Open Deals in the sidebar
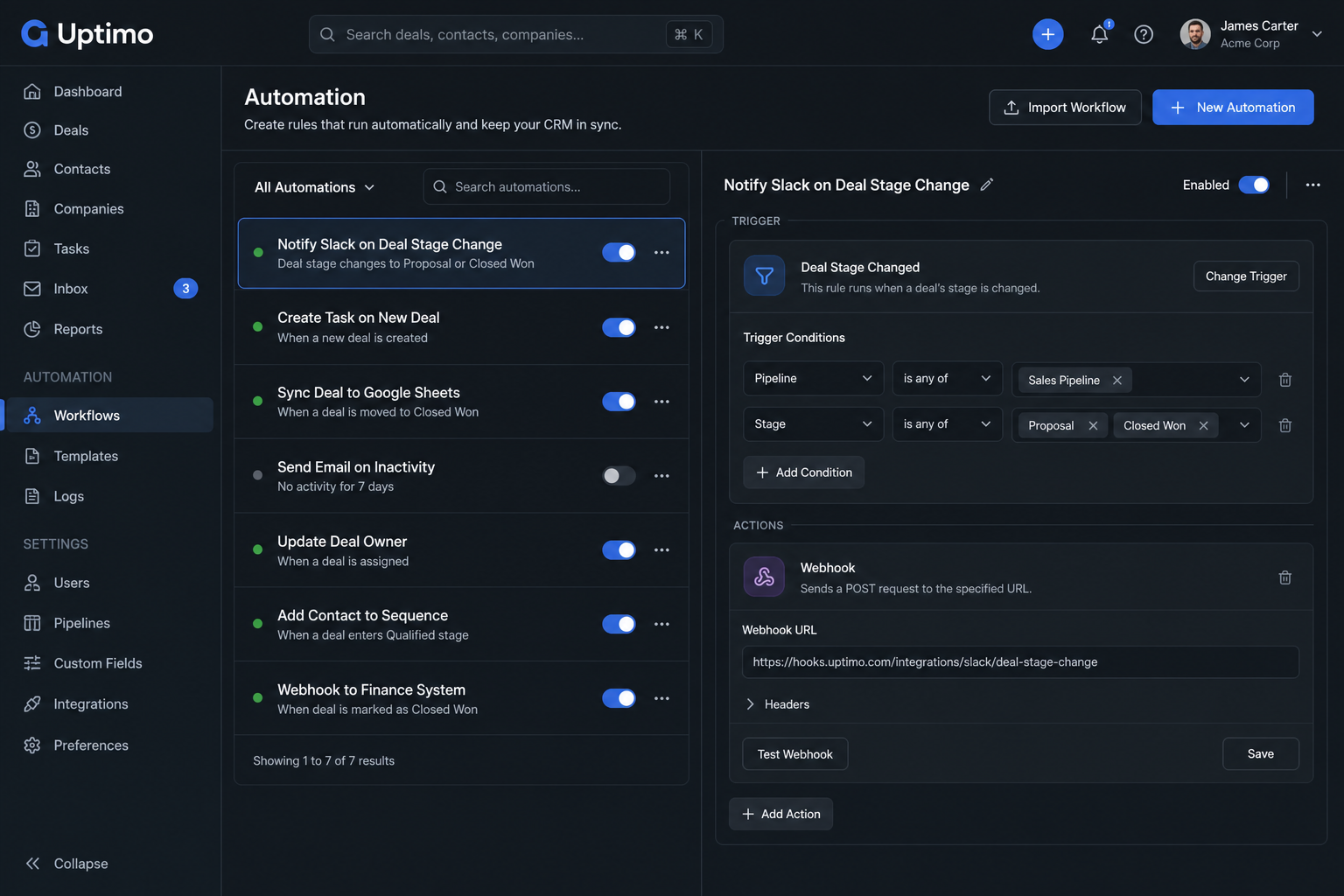 point(109,130)
